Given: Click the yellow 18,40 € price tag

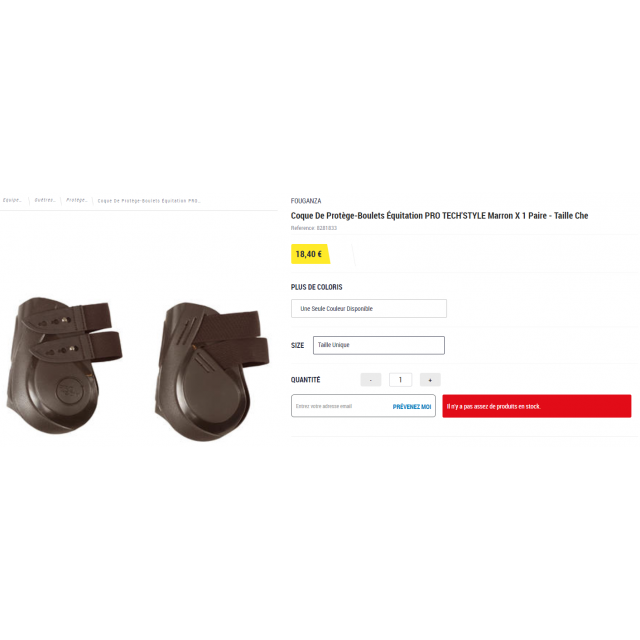Looking at the screenshot, I should (x=310, y=254).
